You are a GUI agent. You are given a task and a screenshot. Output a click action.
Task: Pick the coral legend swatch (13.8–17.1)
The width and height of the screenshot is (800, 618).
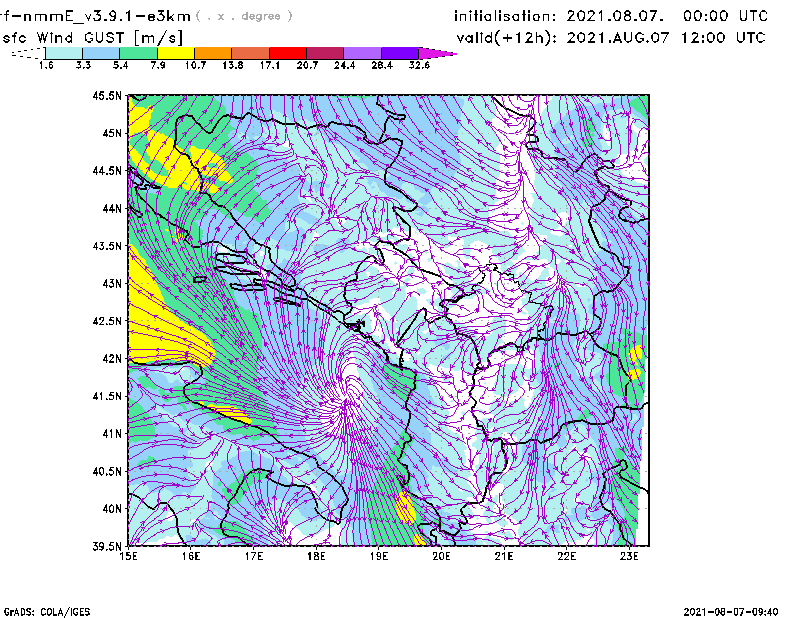point(251,53)
